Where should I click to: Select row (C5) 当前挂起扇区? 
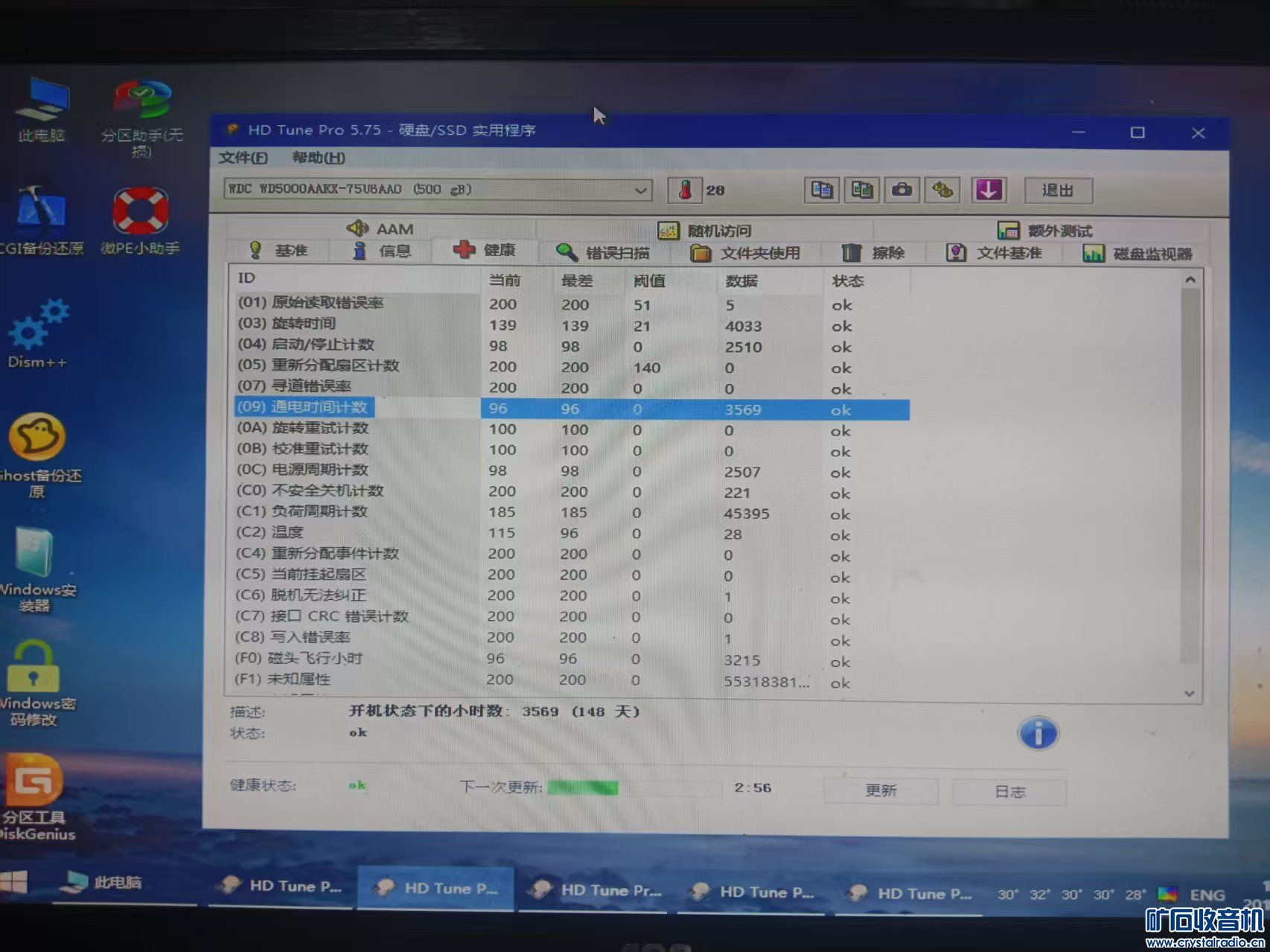571,575
